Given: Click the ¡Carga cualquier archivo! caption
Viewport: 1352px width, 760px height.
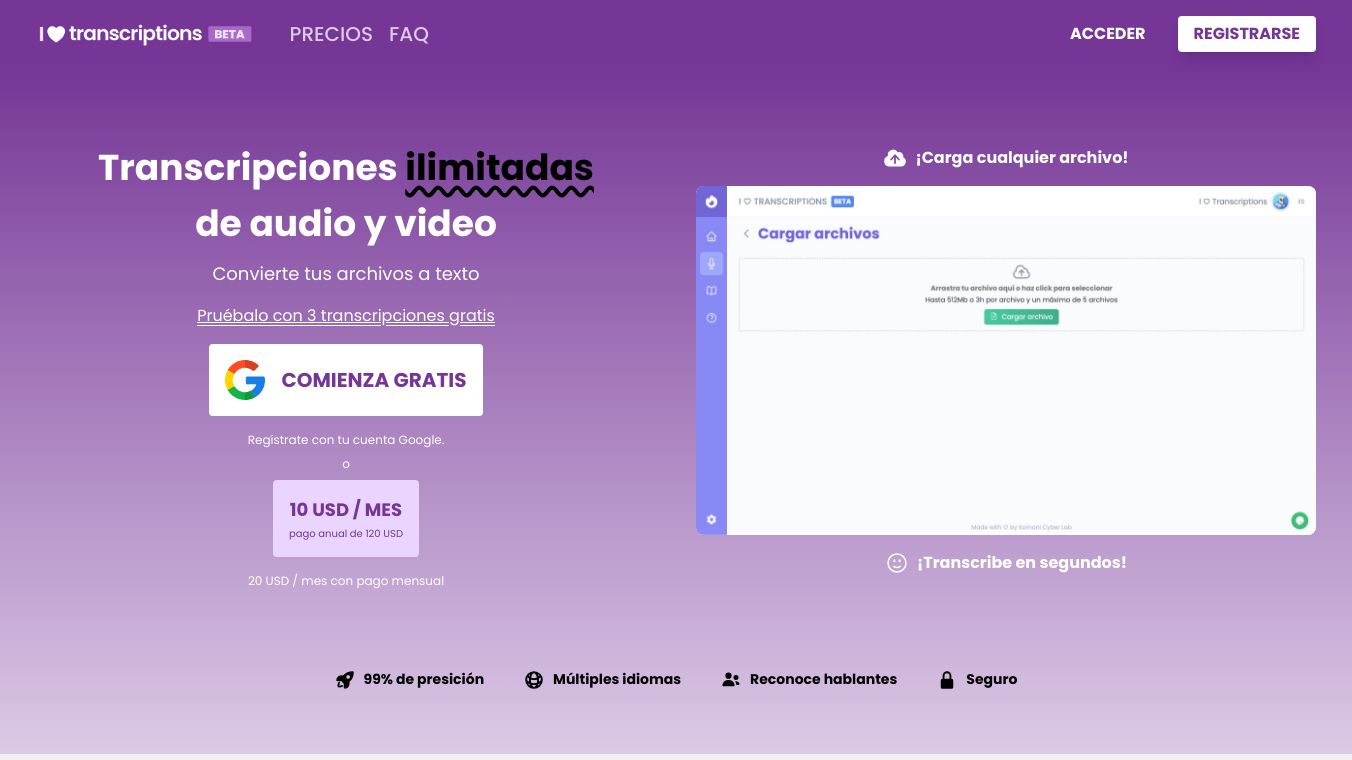Looking at the screenshot, I should (1021, 158).
